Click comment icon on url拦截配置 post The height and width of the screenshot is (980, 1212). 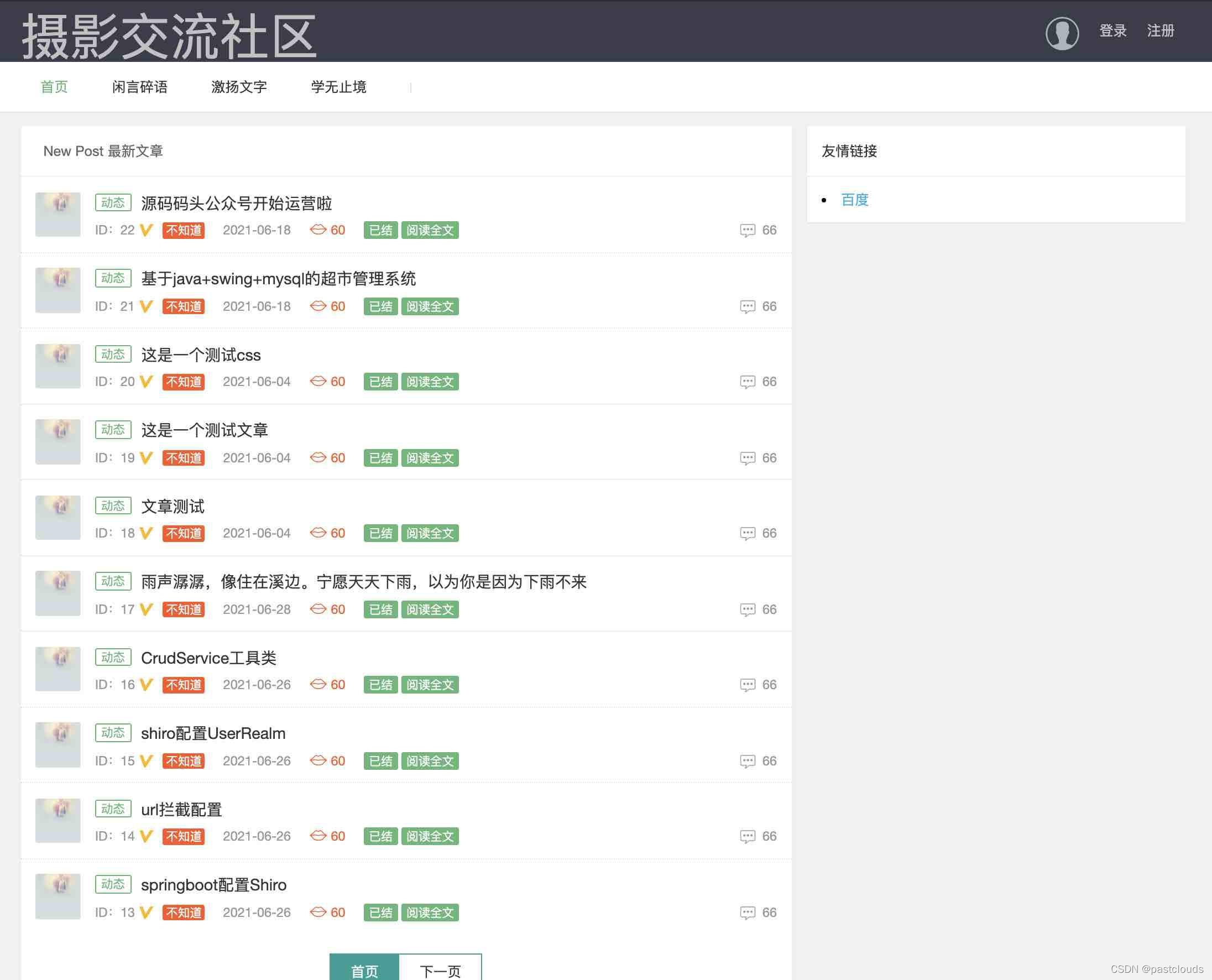coord(747,836)
